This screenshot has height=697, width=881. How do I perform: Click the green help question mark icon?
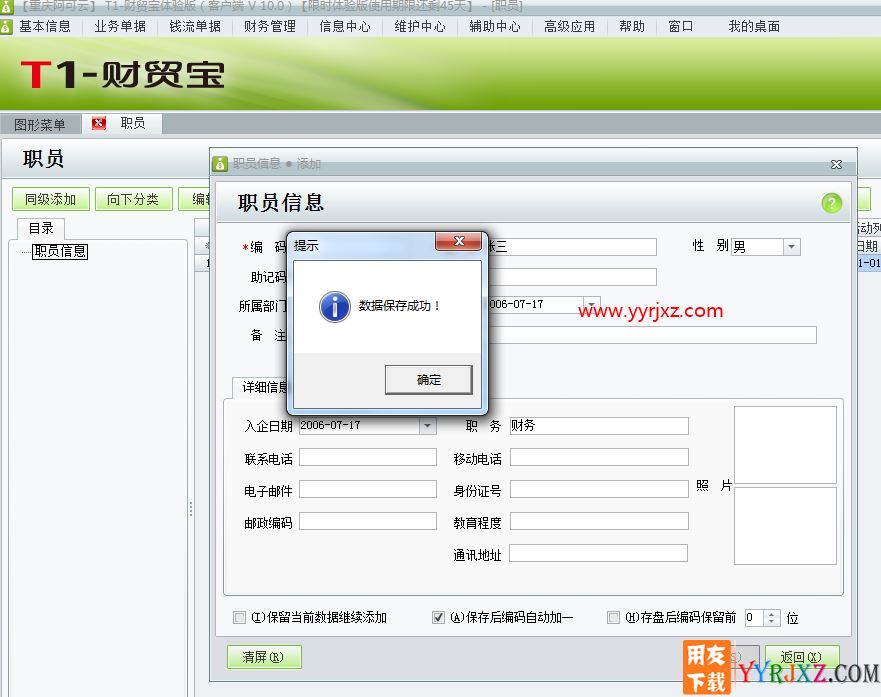click(x=832, y=203)
